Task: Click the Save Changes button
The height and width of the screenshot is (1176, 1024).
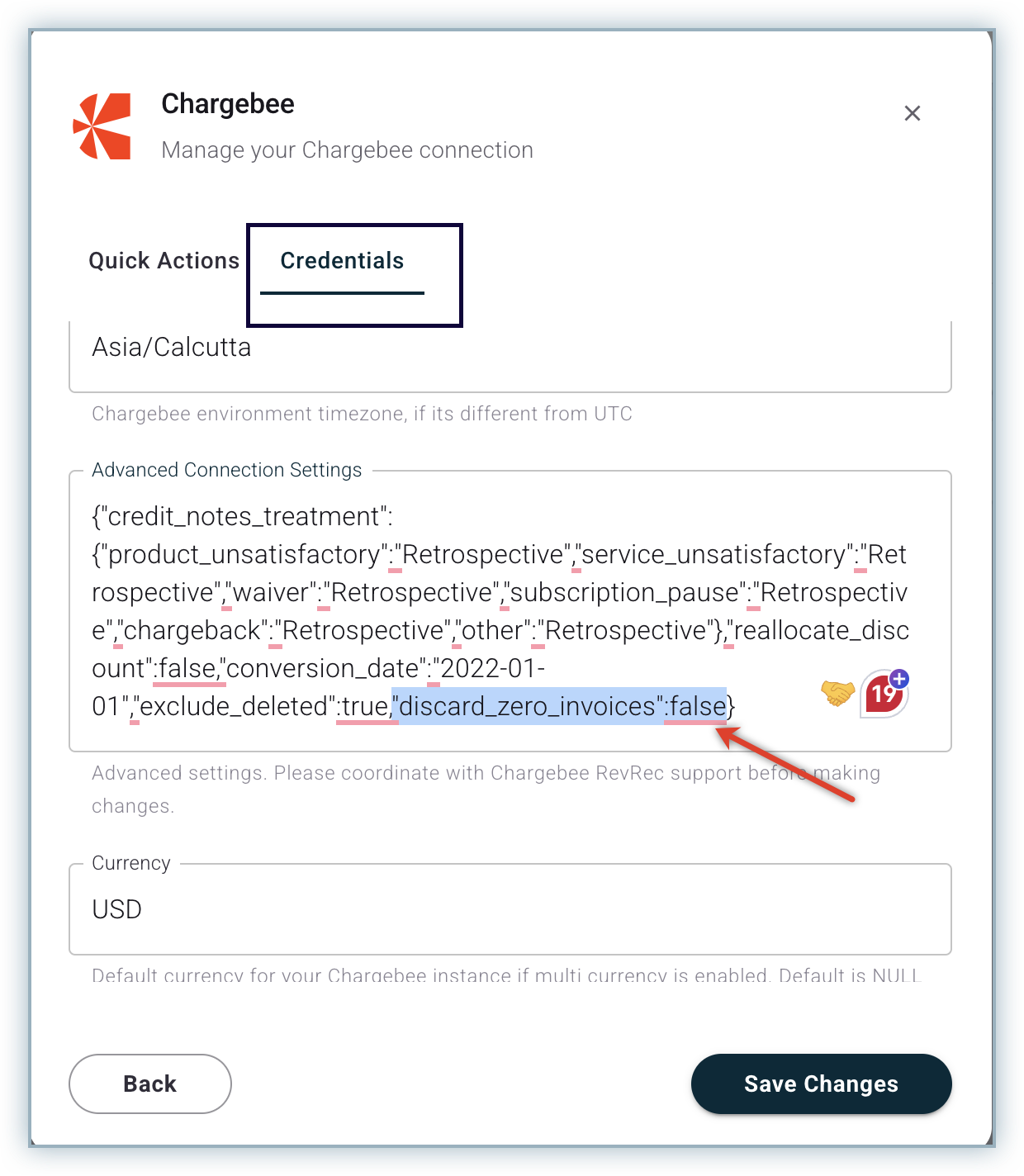Action: [x=821, y=1084]
